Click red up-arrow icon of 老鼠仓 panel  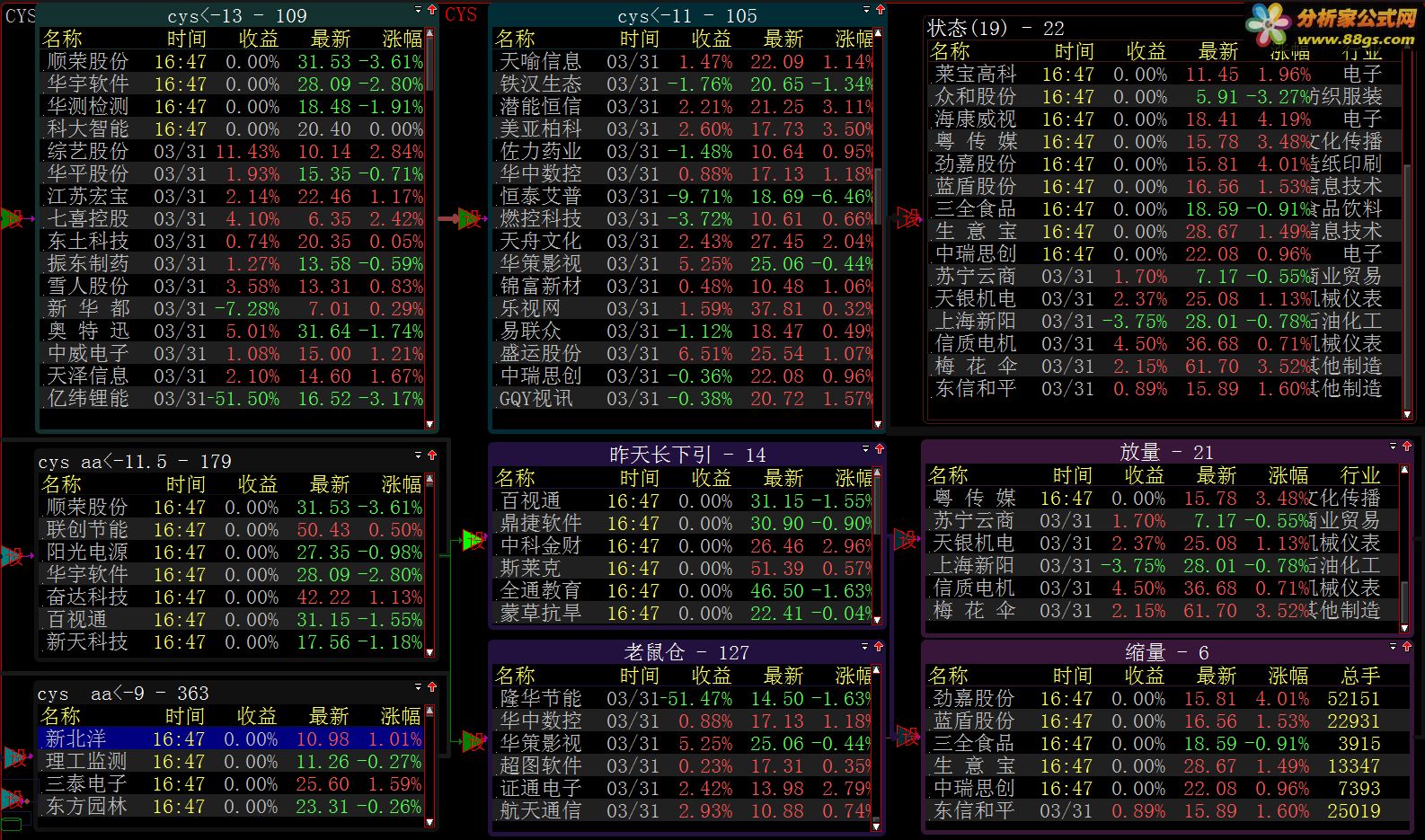(880, 646)
